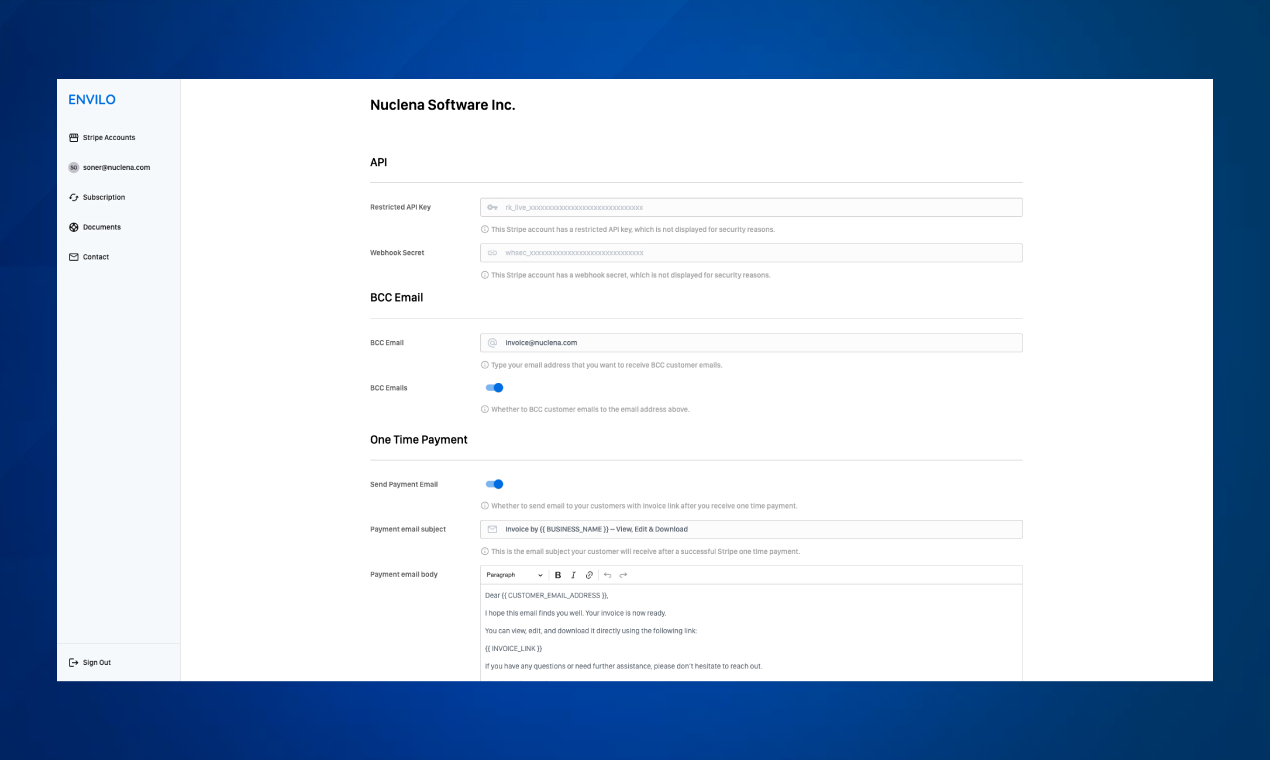Click the info icon under Payment email subject
The width and height of the screenshot is (1270, 760).
coord(485,552)
